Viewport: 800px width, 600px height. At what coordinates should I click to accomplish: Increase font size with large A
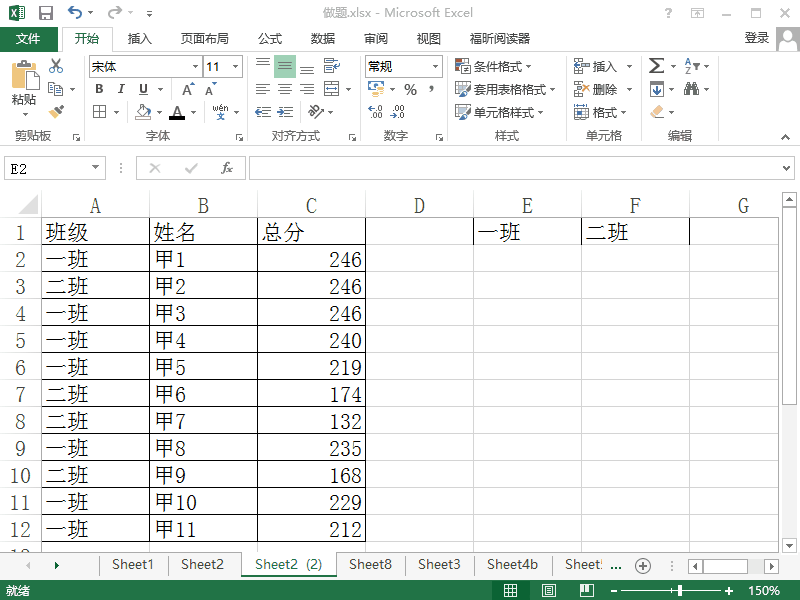(188, 89)
